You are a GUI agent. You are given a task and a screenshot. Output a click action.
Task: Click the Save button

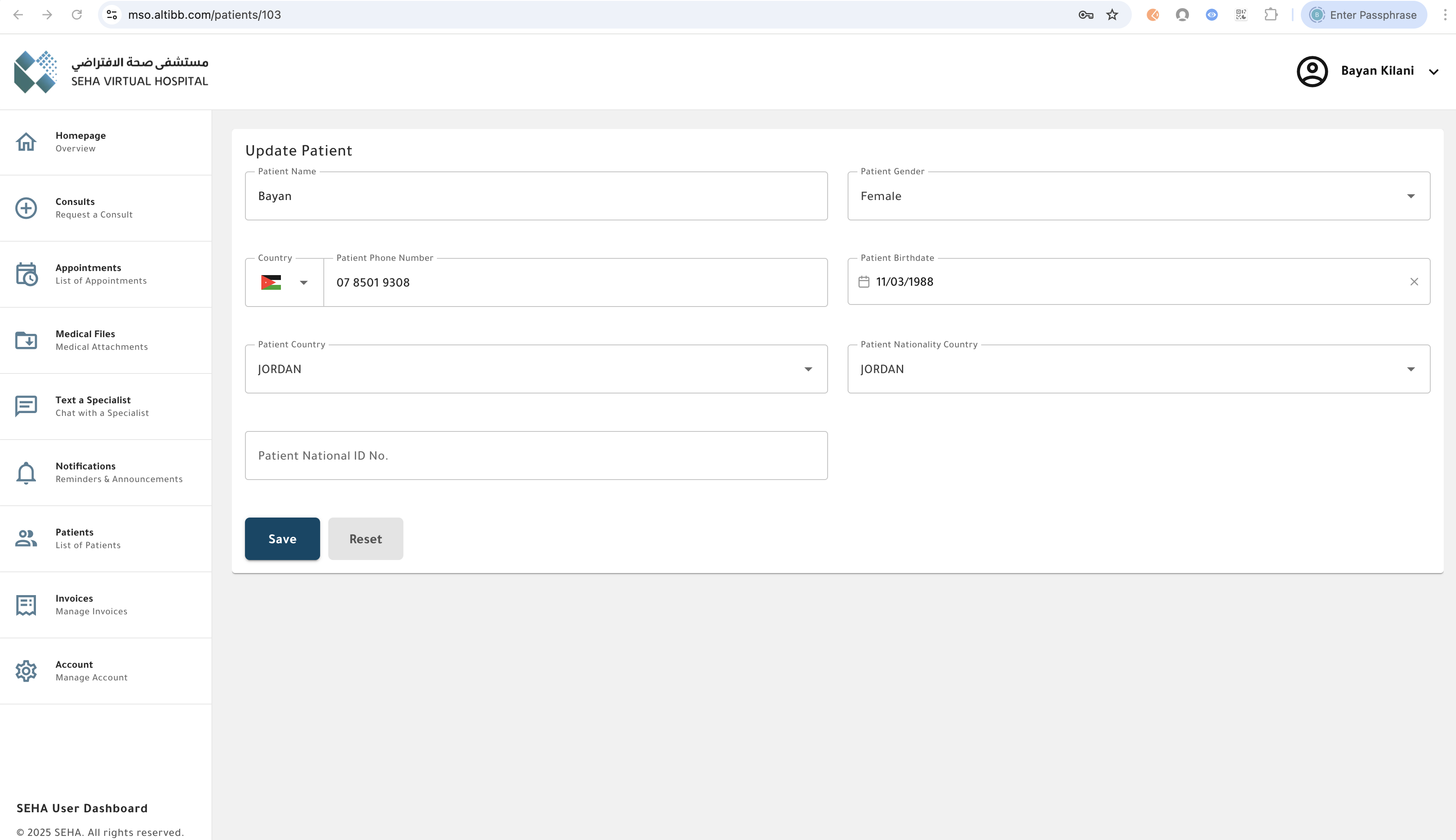point(282,539)
